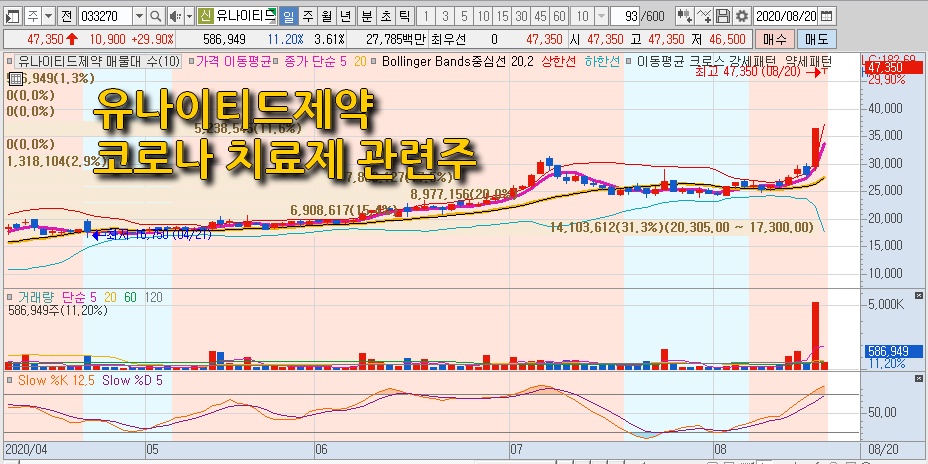Click the 전 button
This screenshot has width=928, height=464.
tap(67, 16)
